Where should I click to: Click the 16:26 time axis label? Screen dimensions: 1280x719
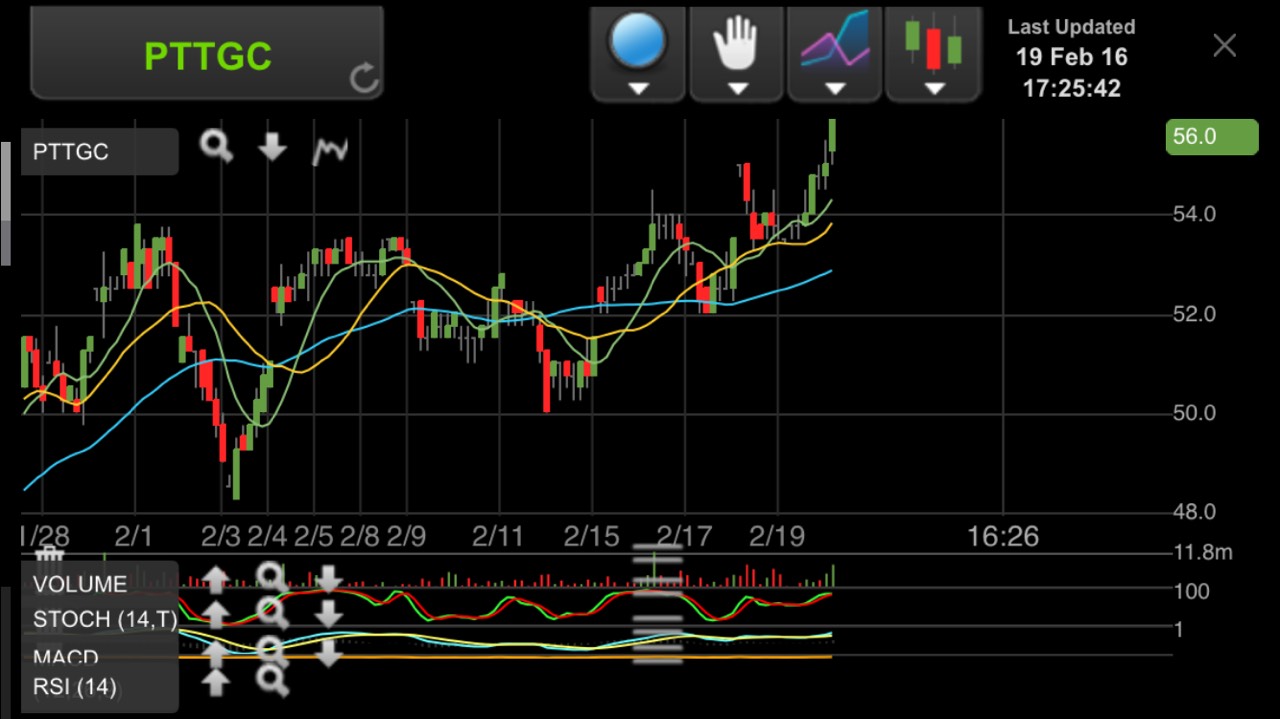point(1003,537)
